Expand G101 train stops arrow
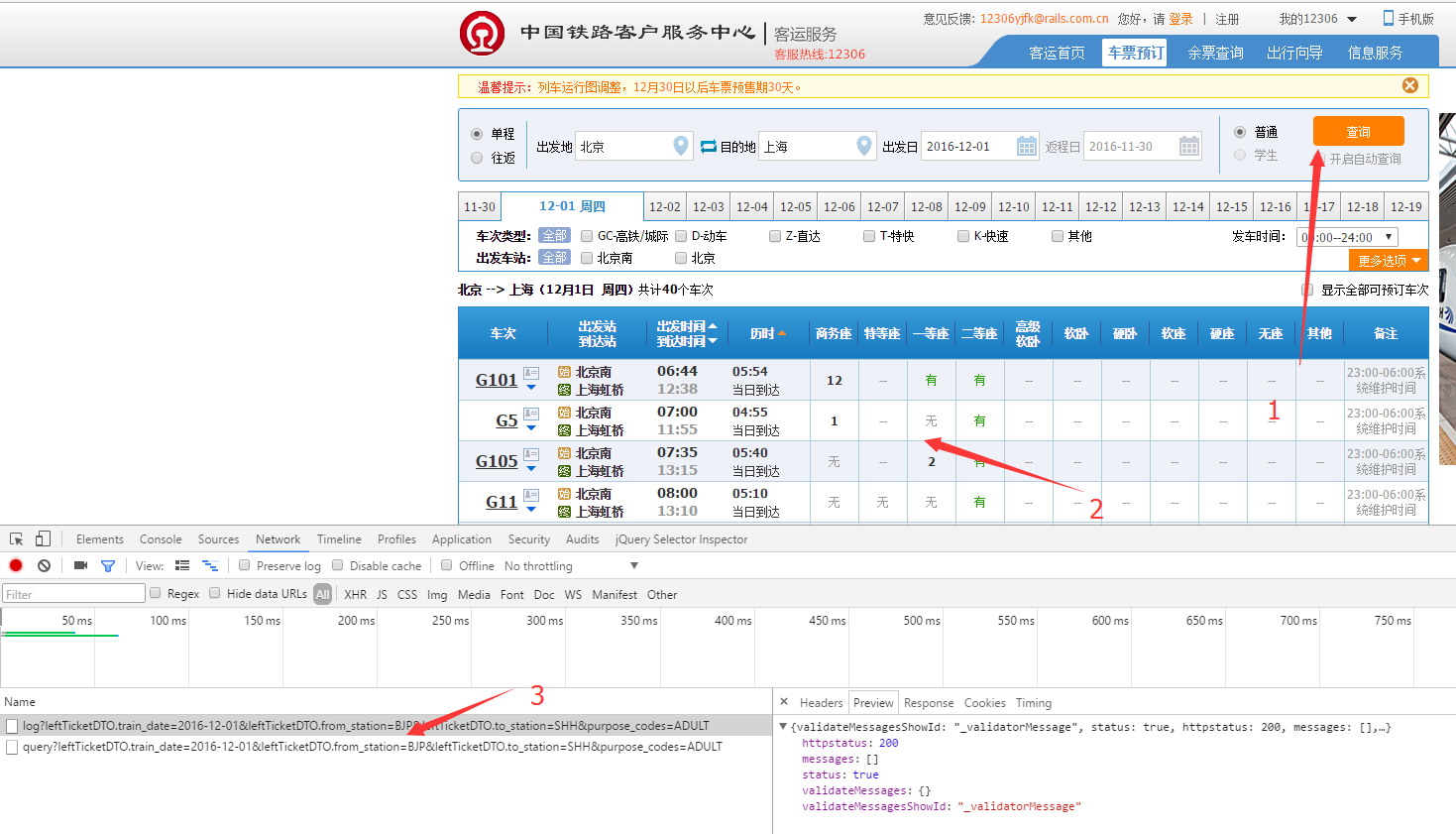Screen dimensions: 1456x834 531,388
